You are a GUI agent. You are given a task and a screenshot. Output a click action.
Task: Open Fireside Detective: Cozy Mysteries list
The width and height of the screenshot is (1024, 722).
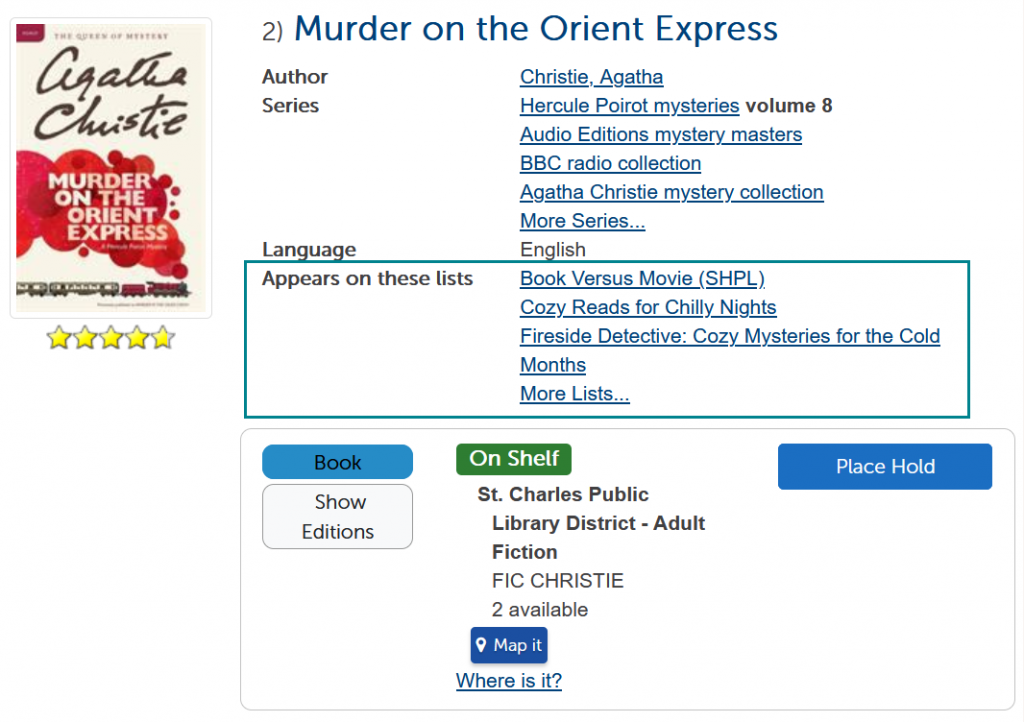point(729,351)
